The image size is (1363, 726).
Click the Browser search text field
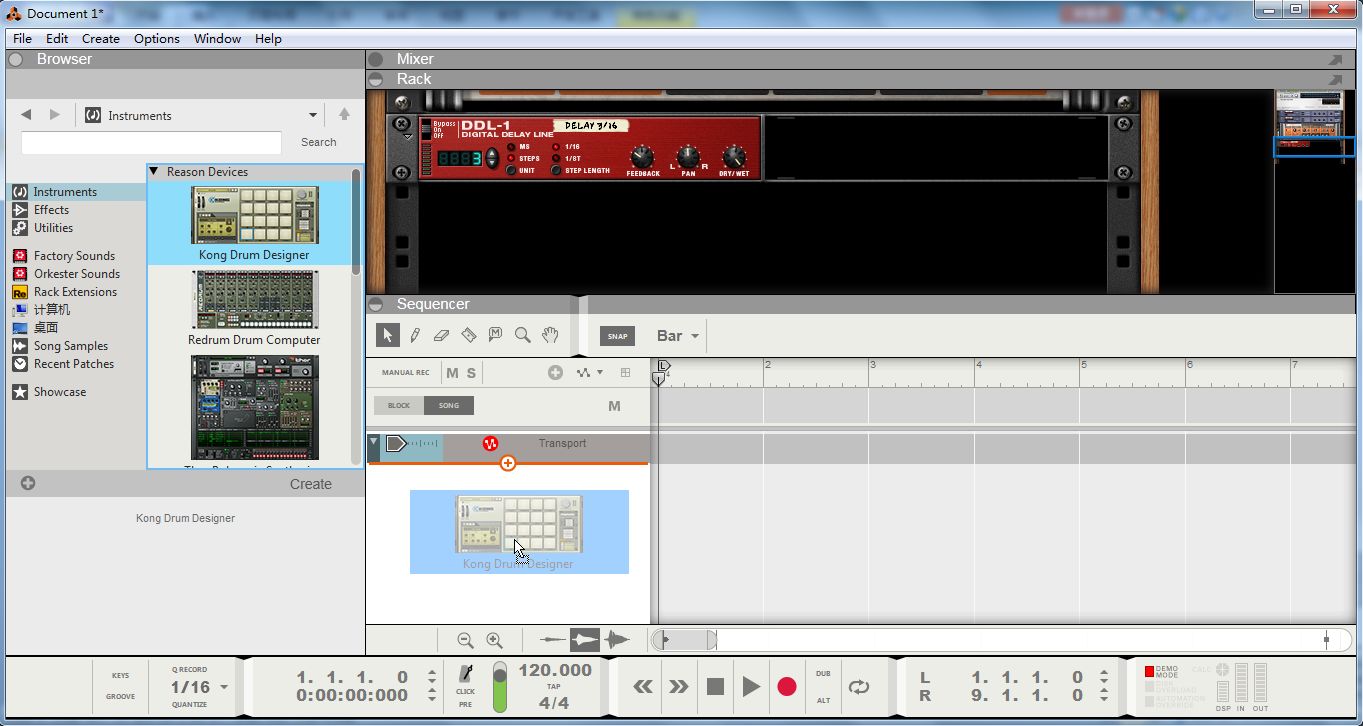[x=151, y=142]
